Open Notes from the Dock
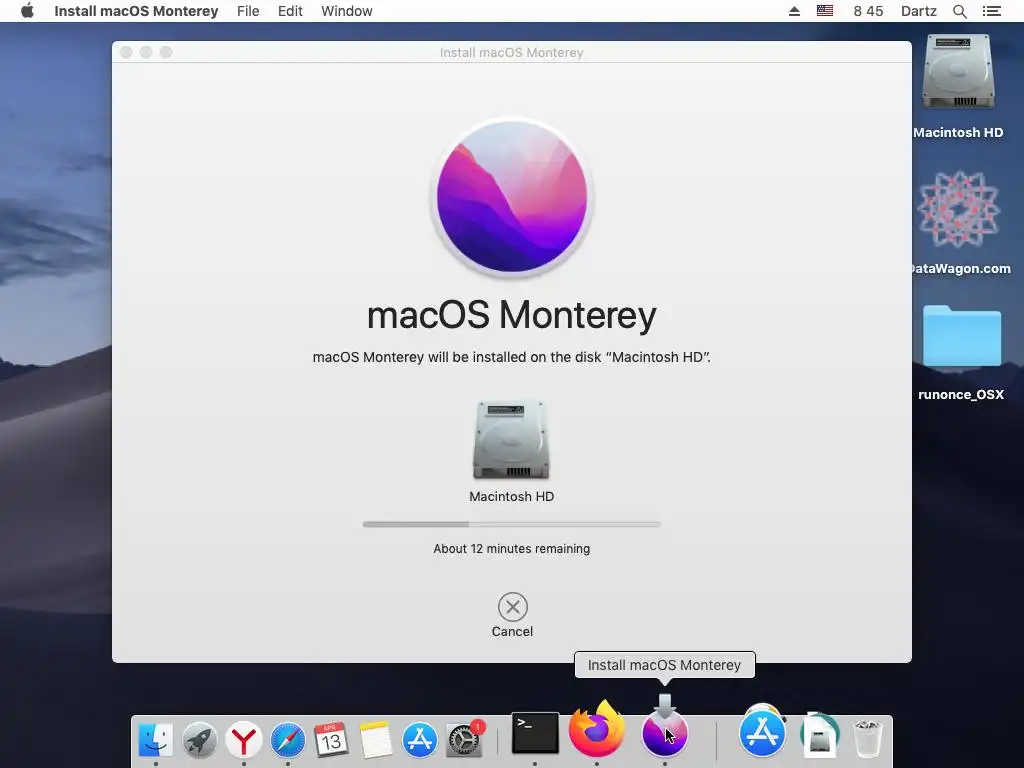This screenshot has height=768, width=1024. click(376, 739)
